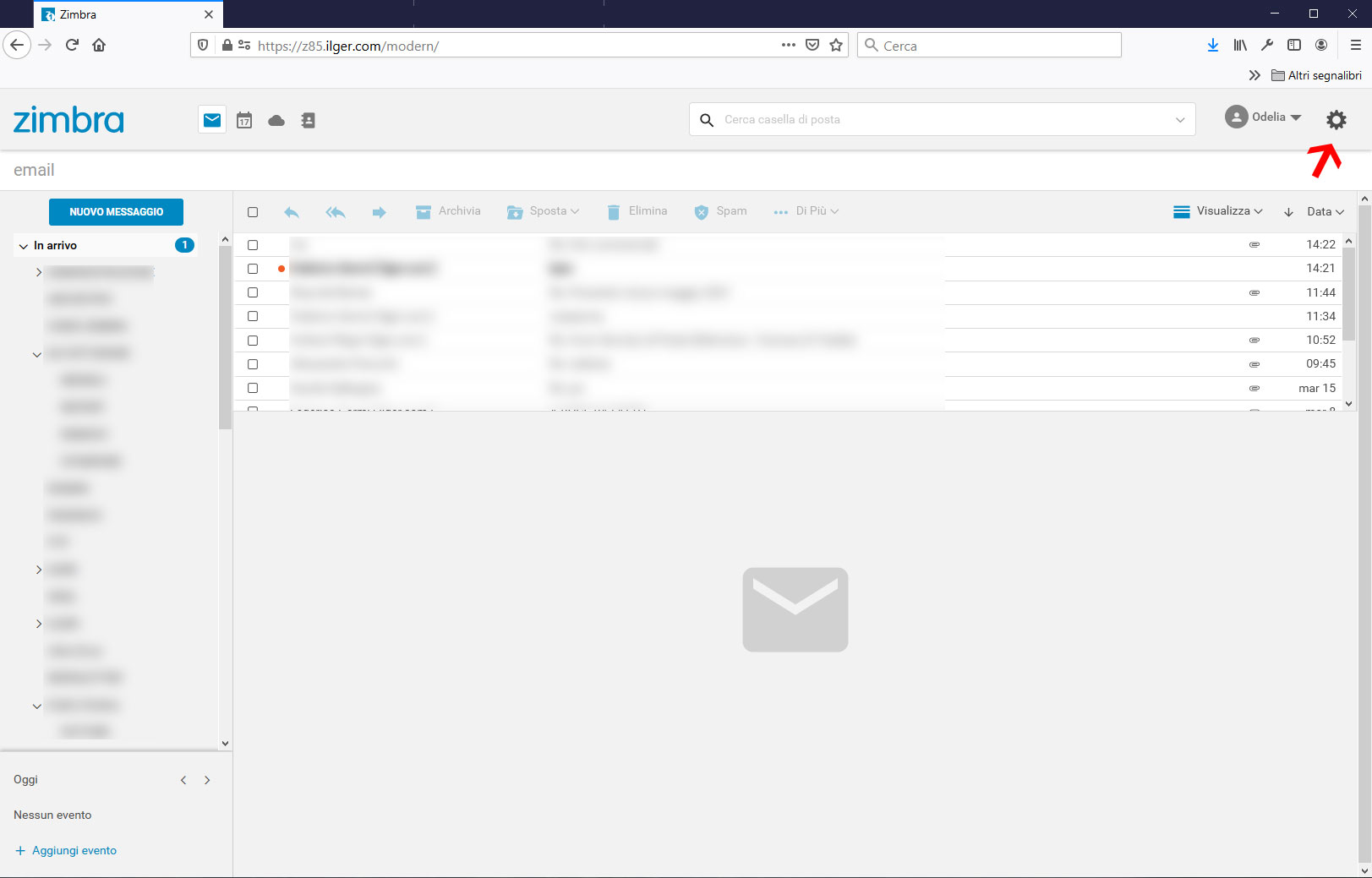
Task: Select the 11:34 message checkbox
Action: pyautogui.click(x=253, y=316)
